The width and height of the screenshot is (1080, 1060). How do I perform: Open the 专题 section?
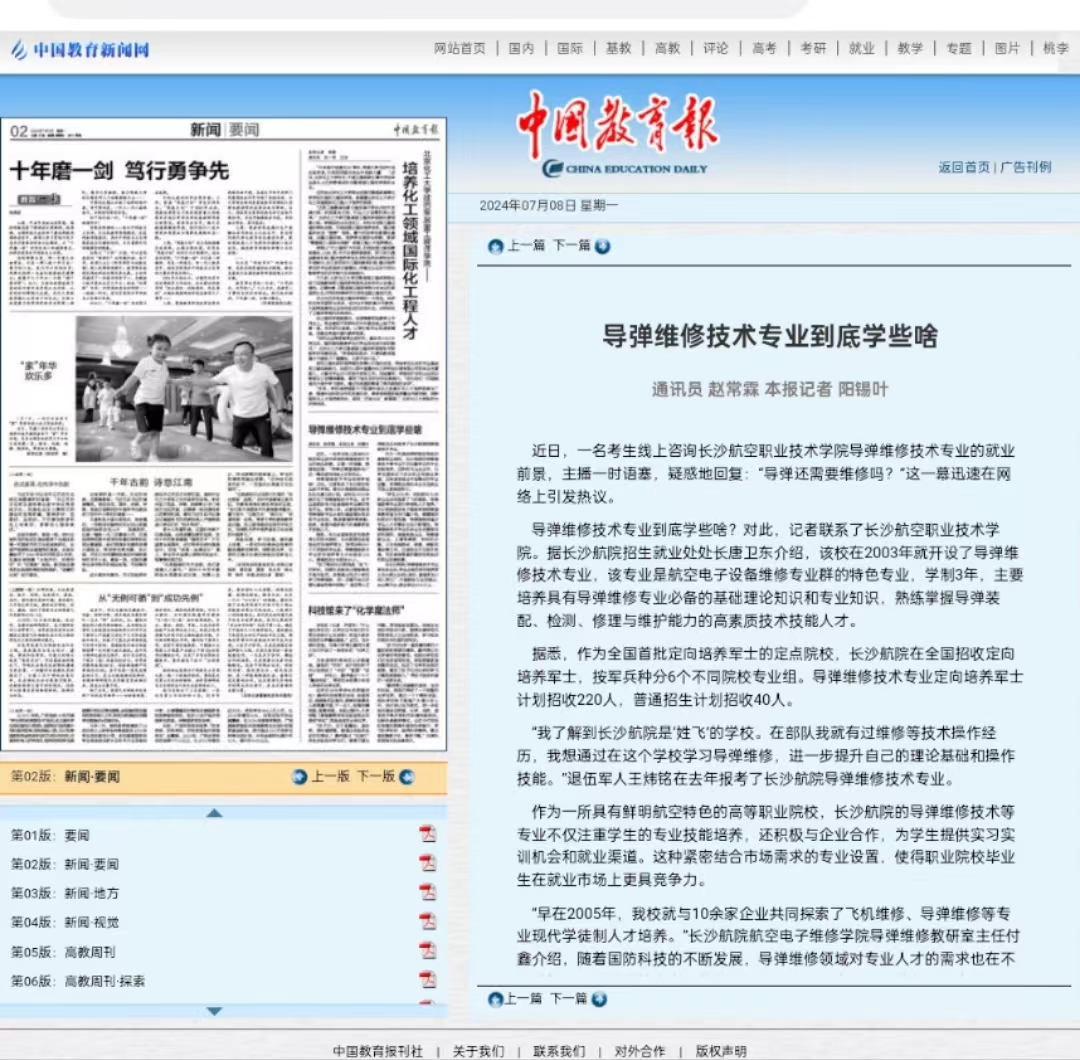[959, 48]
